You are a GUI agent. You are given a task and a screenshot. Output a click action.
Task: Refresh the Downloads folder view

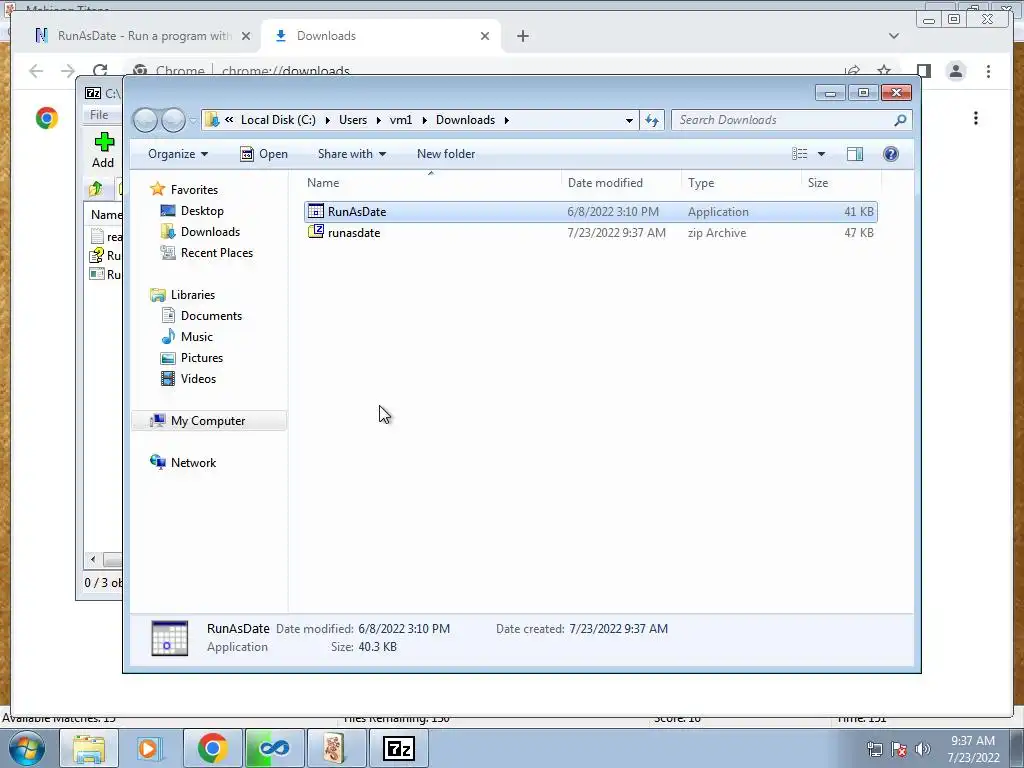[x=652, y=120]
